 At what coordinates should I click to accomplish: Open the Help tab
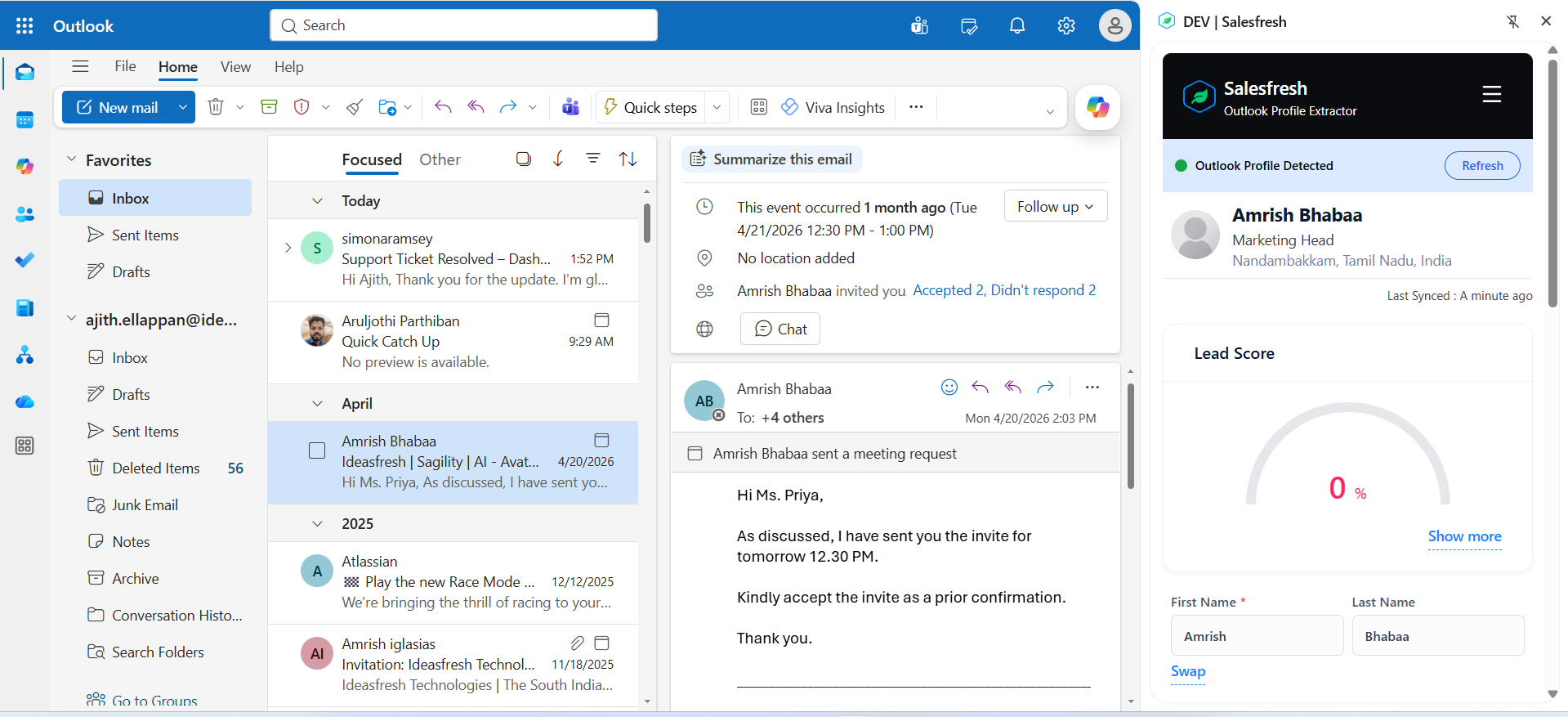[x=288, y=67]
